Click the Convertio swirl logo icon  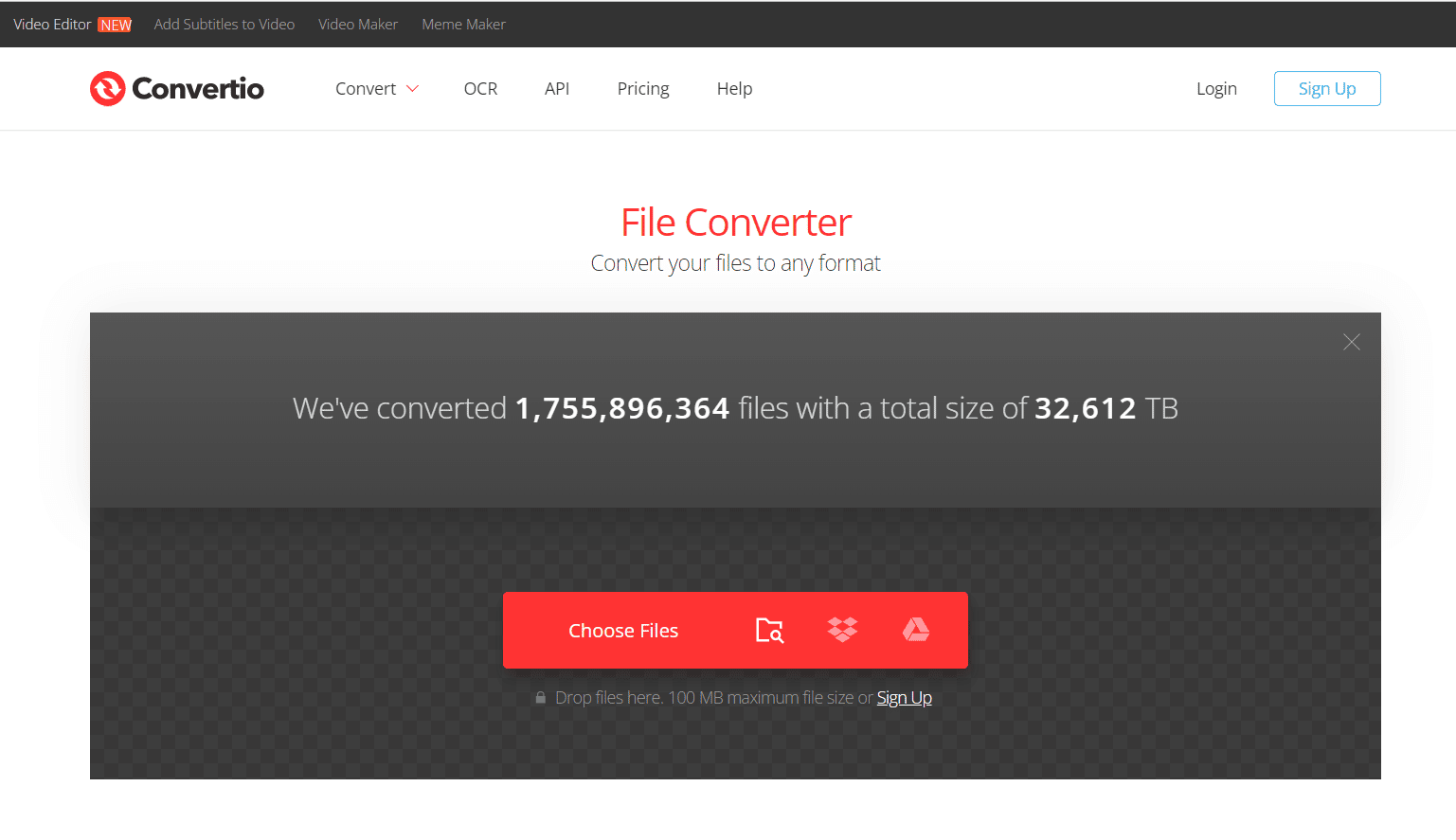107,89
